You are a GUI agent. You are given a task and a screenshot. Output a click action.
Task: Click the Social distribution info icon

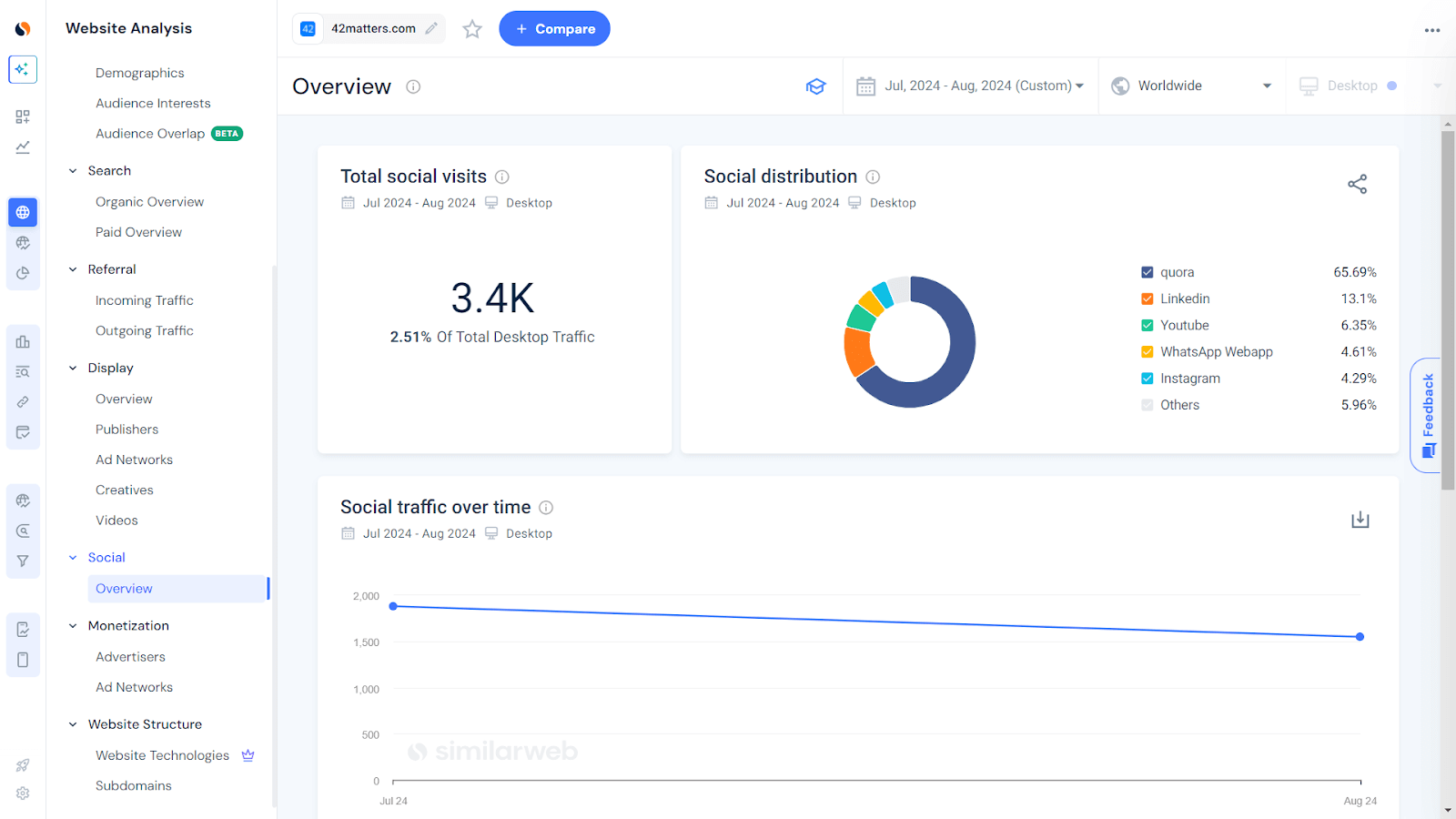pyautogui.click(x=873, y=177)
